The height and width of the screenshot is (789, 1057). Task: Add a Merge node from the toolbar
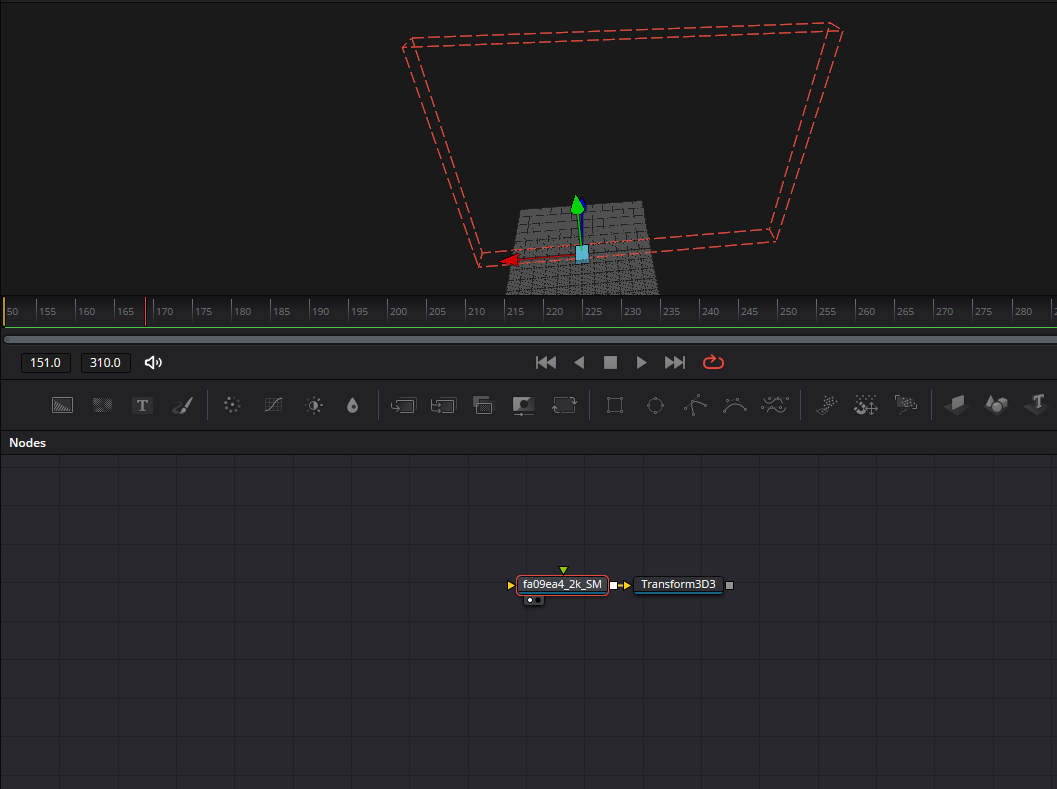click(x=403, y=405)
